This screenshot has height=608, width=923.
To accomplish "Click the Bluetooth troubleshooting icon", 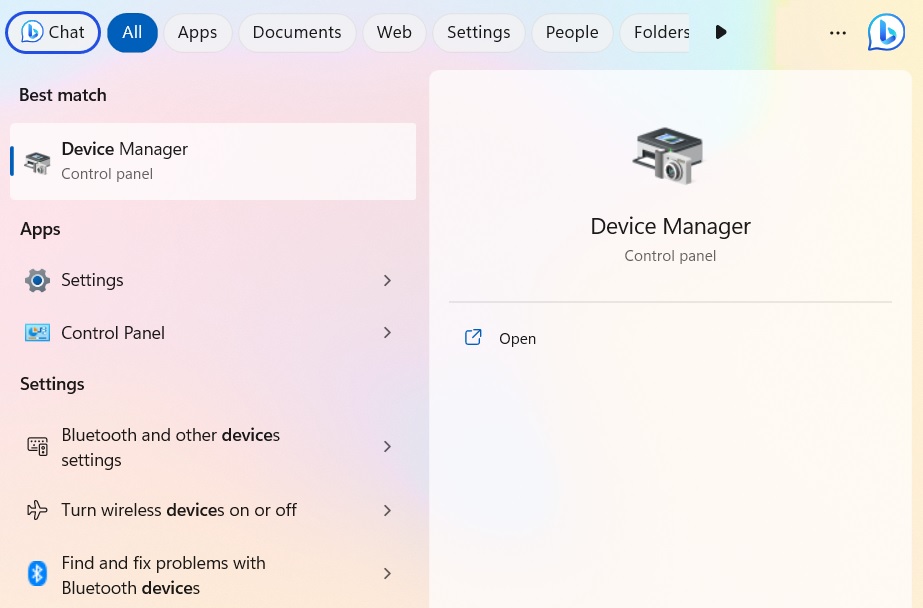I will 37,573.
